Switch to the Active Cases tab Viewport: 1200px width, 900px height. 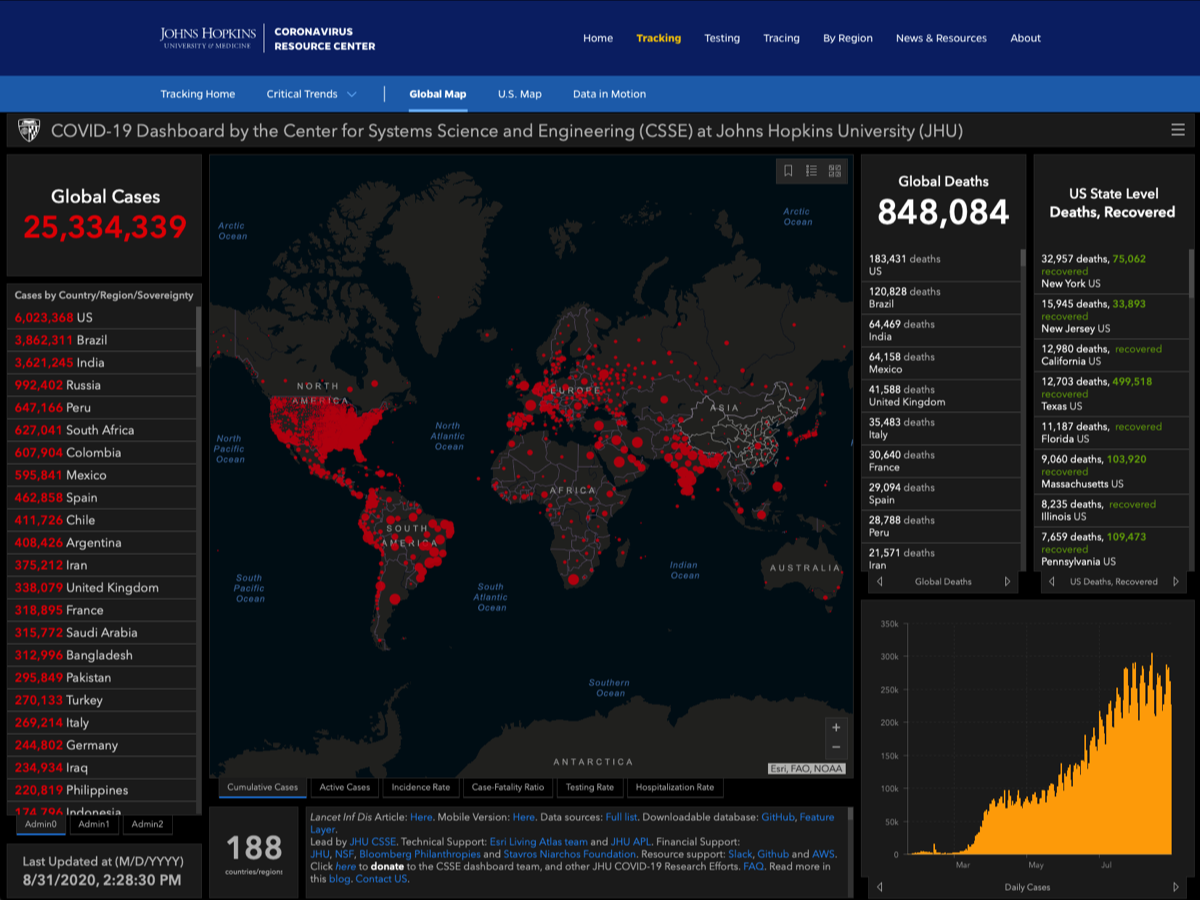[345, 787]
